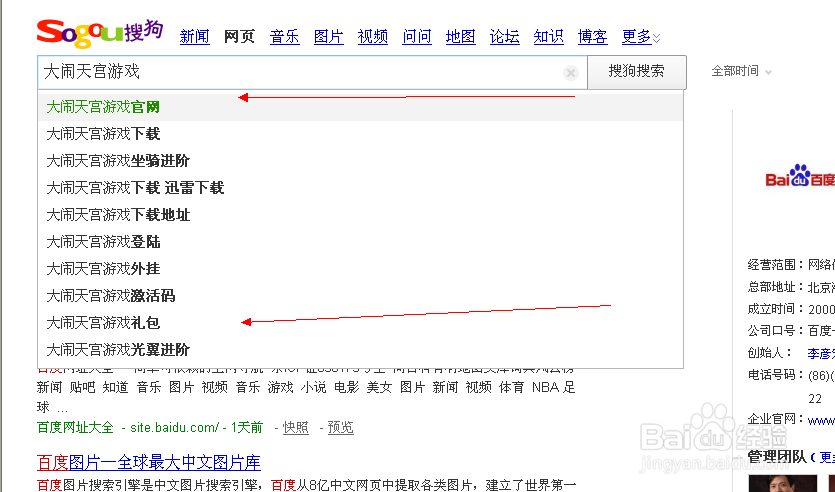835x492 pixels.
Task: Click the 搜狗搜索 button
Action: point(637,72)
